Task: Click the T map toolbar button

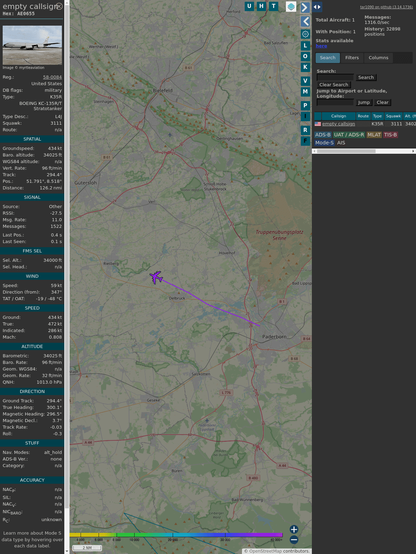Action: [x=274, y=6]
